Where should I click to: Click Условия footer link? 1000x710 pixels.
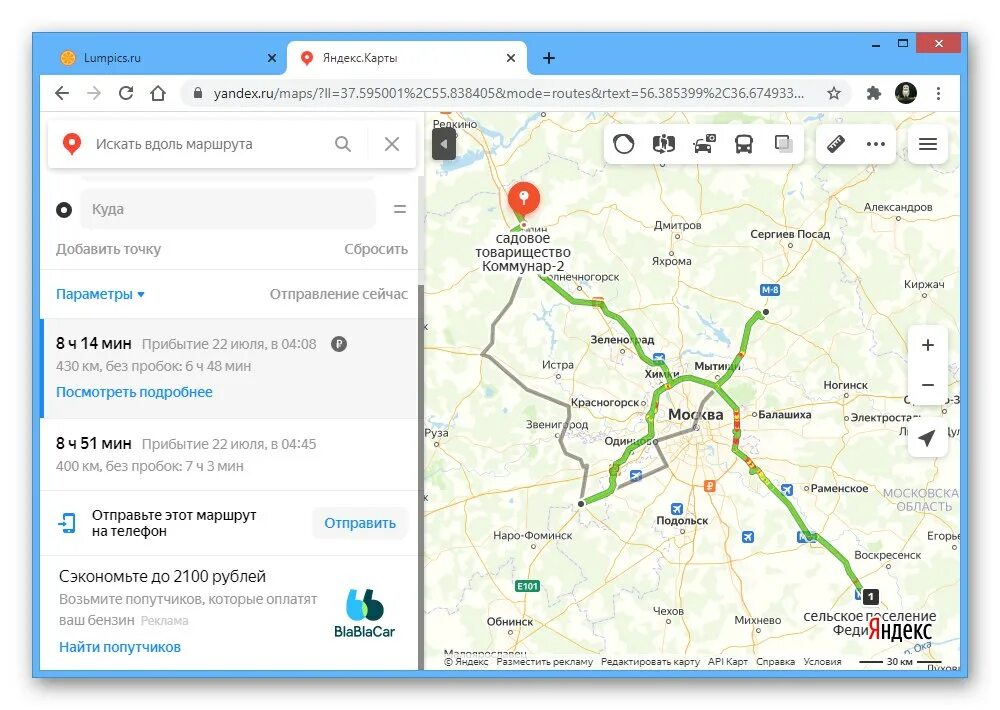[x=822, y=662]
